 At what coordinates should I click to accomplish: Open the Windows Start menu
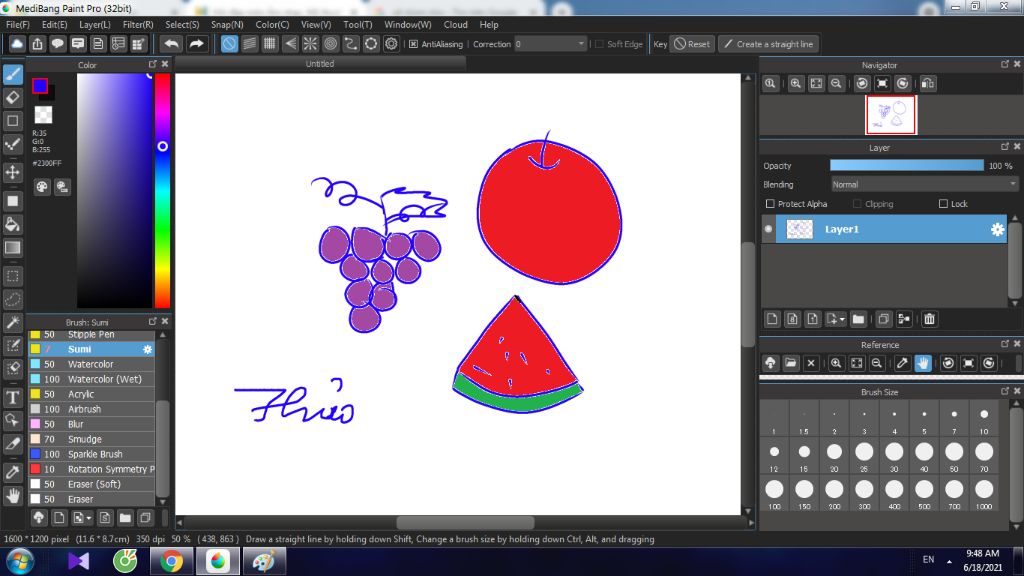(20, 562)
